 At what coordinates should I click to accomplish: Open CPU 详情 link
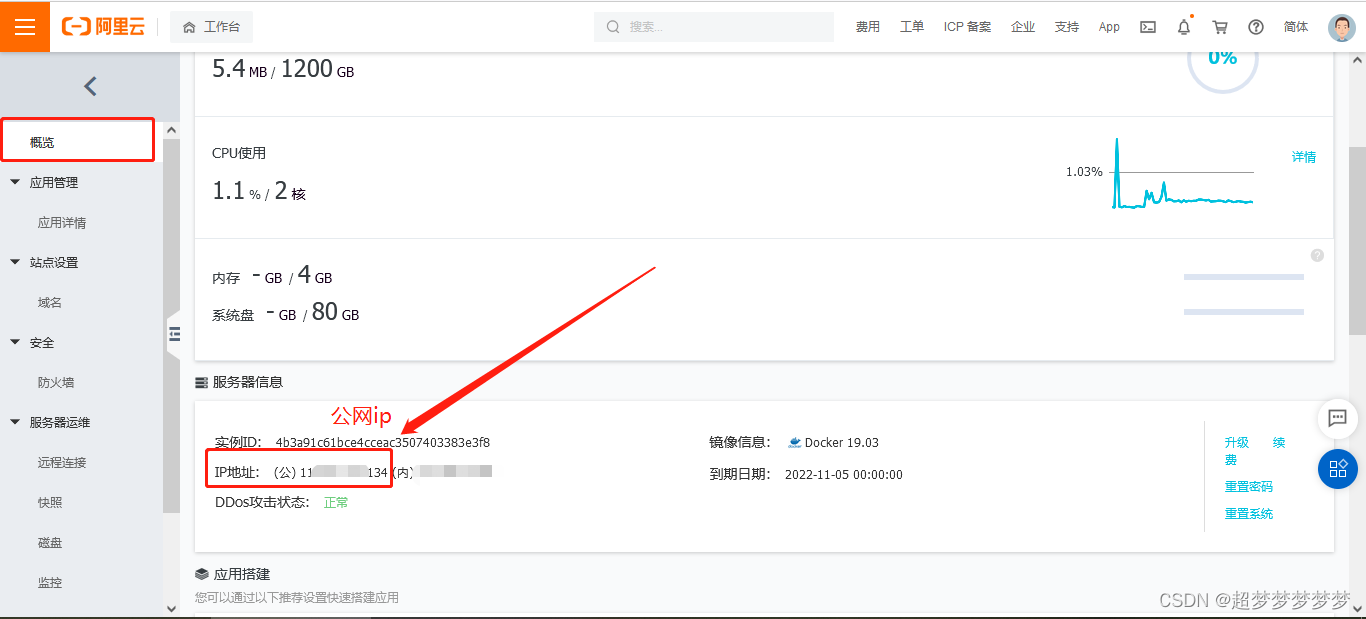click(x=1304, y=157)
